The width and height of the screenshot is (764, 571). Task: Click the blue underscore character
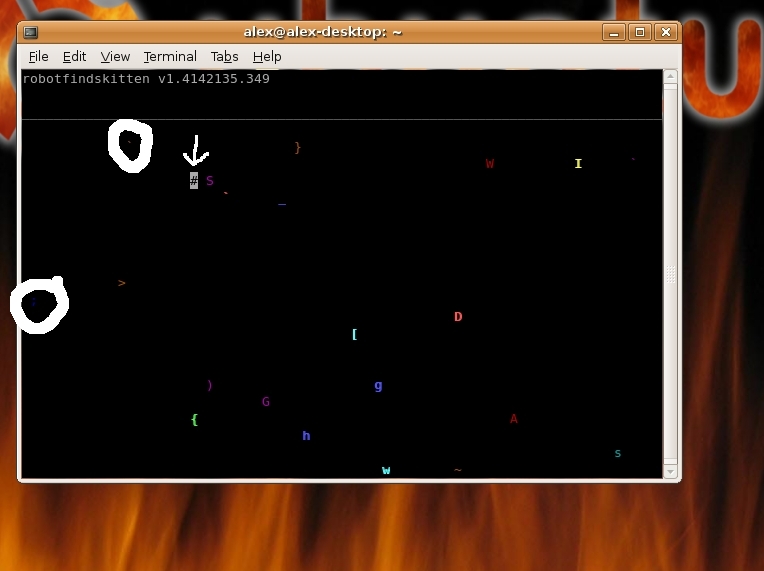(x=282, y=205)
